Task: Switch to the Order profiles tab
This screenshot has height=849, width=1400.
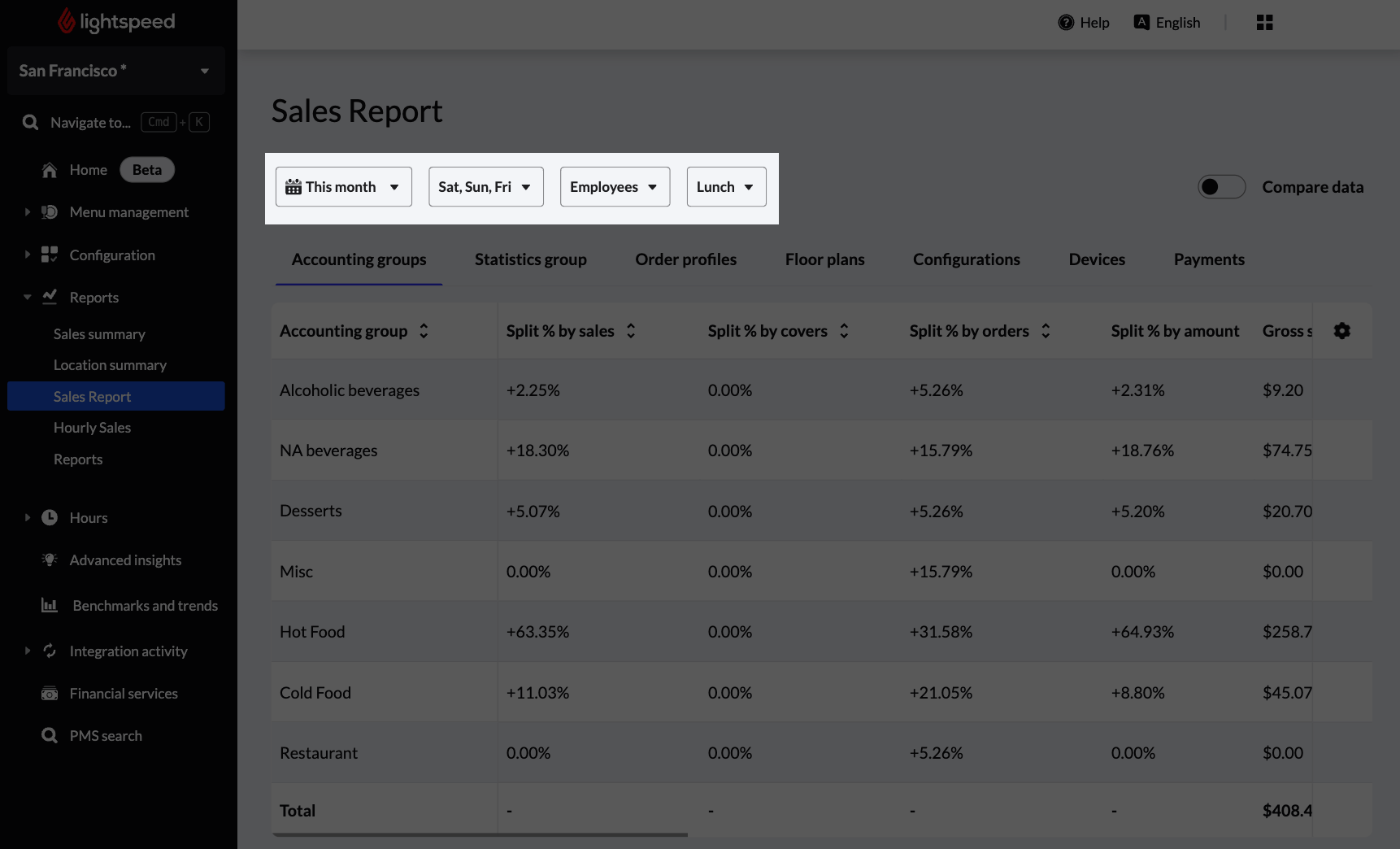Action: 686,259
